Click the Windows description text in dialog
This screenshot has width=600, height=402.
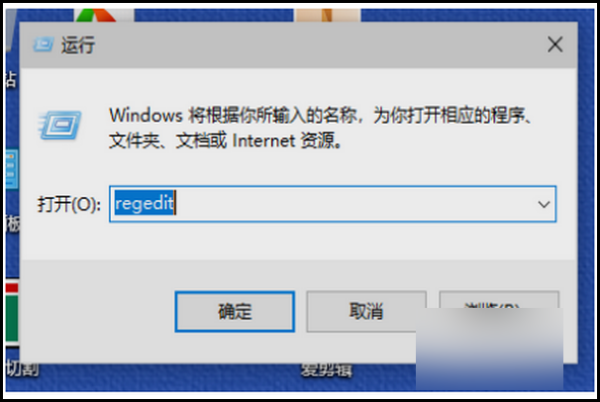pos(320,128)
